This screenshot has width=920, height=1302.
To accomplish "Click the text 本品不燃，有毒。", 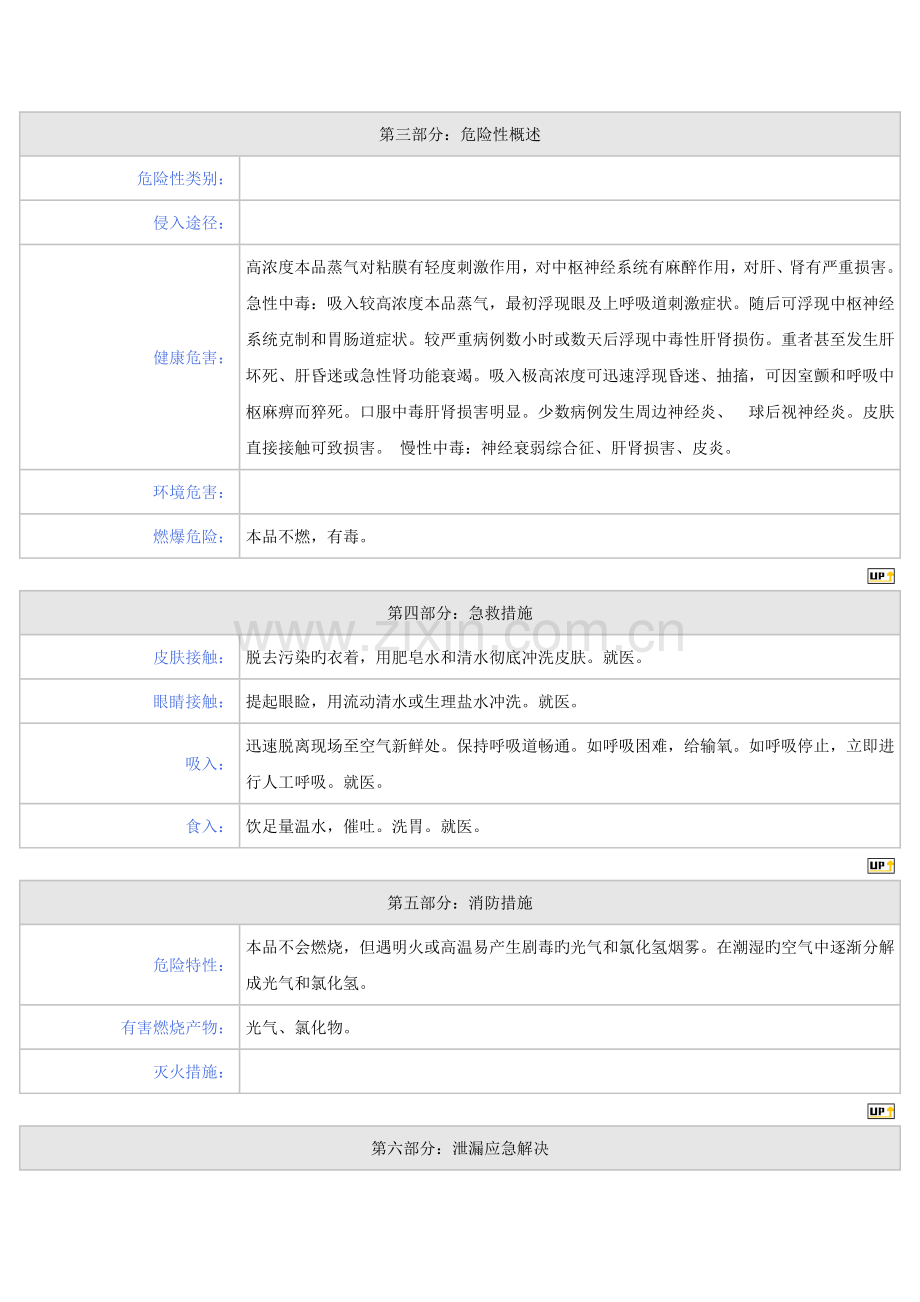I will click(311, 537).
